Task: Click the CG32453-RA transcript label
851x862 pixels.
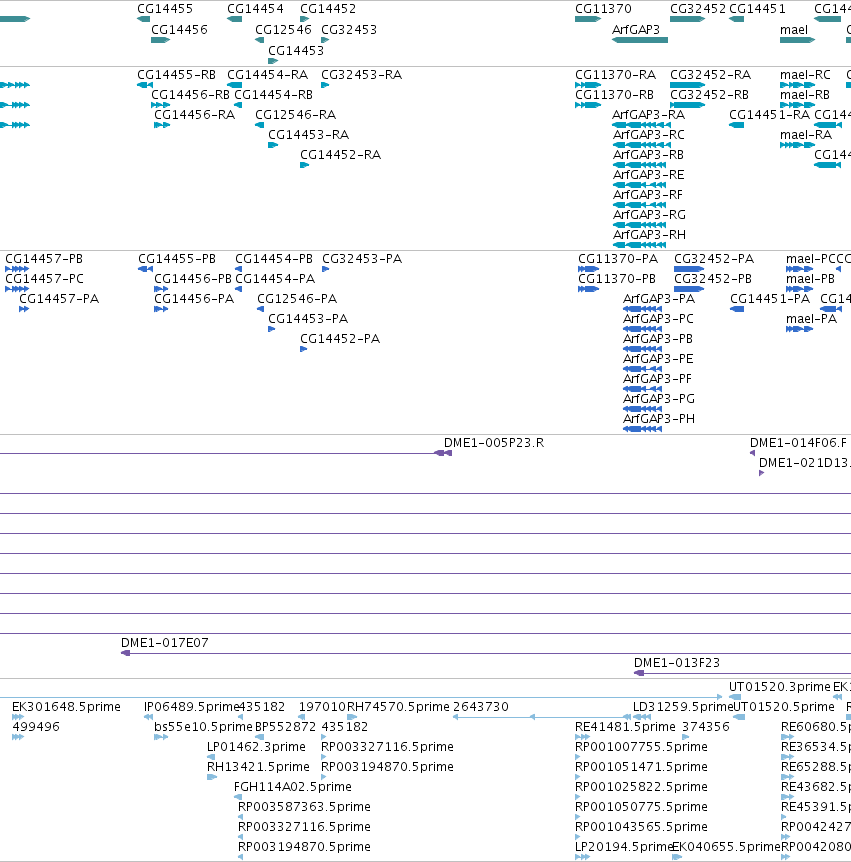Action: point(361,75)
